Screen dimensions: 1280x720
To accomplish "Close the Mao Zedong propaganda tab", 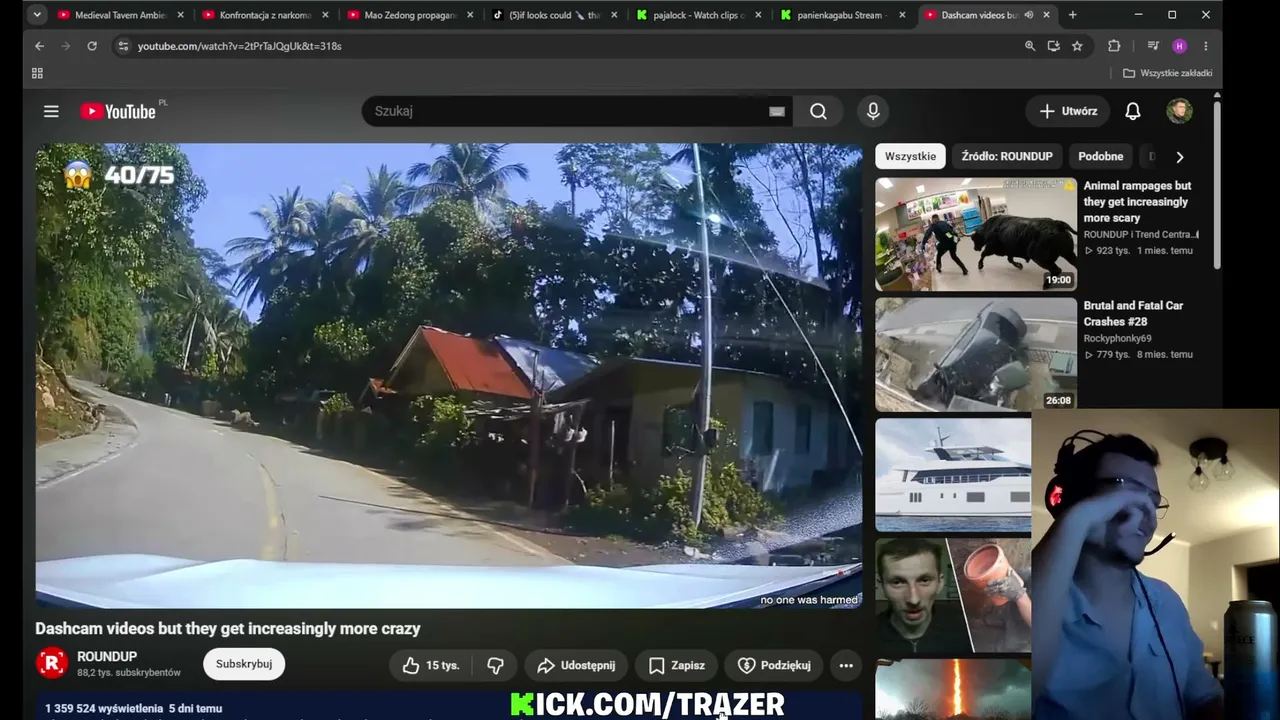I will (470, 15).
